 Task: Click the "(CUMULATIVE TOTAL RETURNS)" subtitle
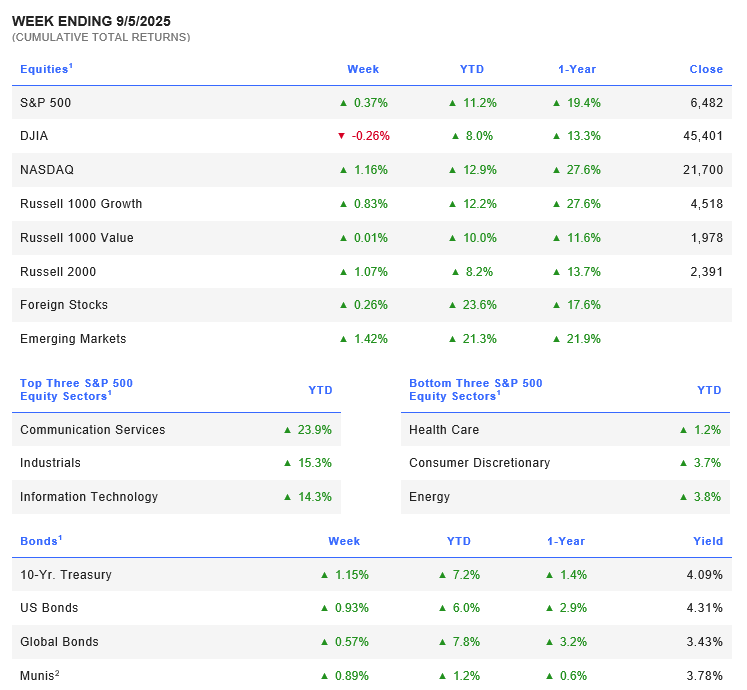(x=101, y=37)
